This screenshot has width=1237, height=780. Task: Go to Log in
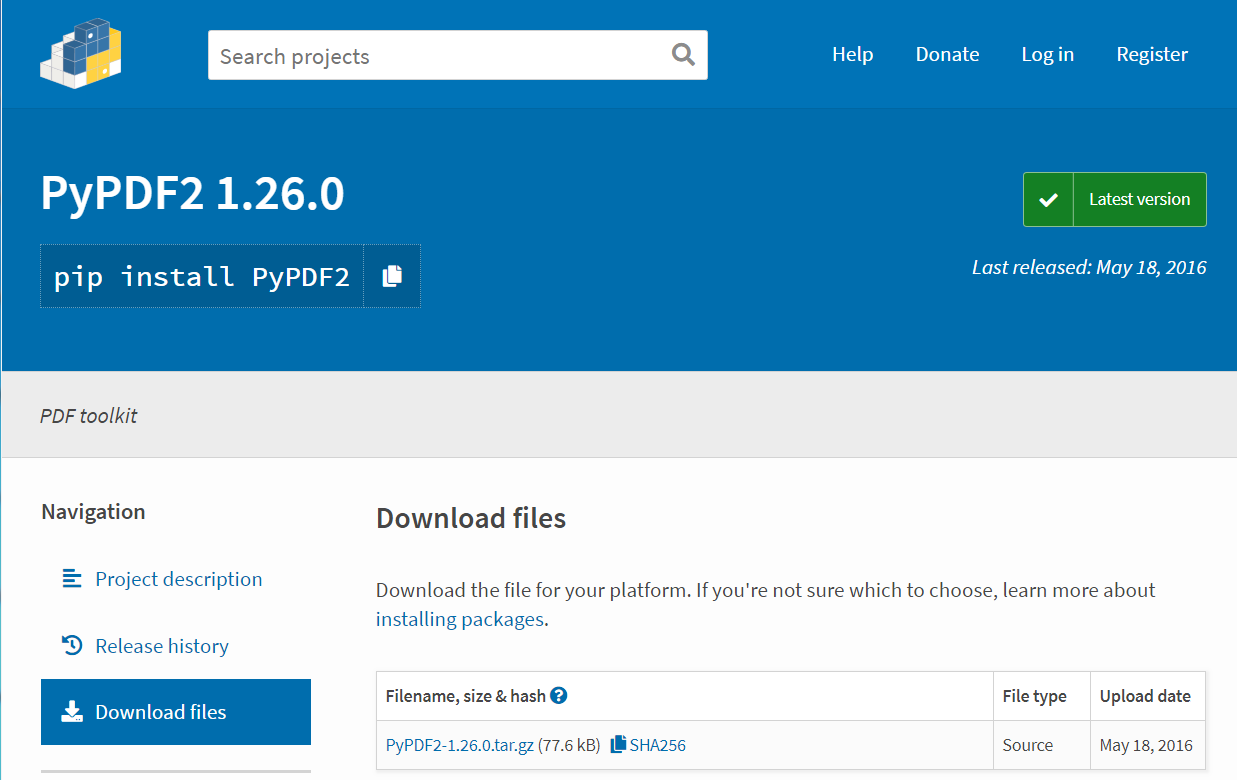(1047, 54)
